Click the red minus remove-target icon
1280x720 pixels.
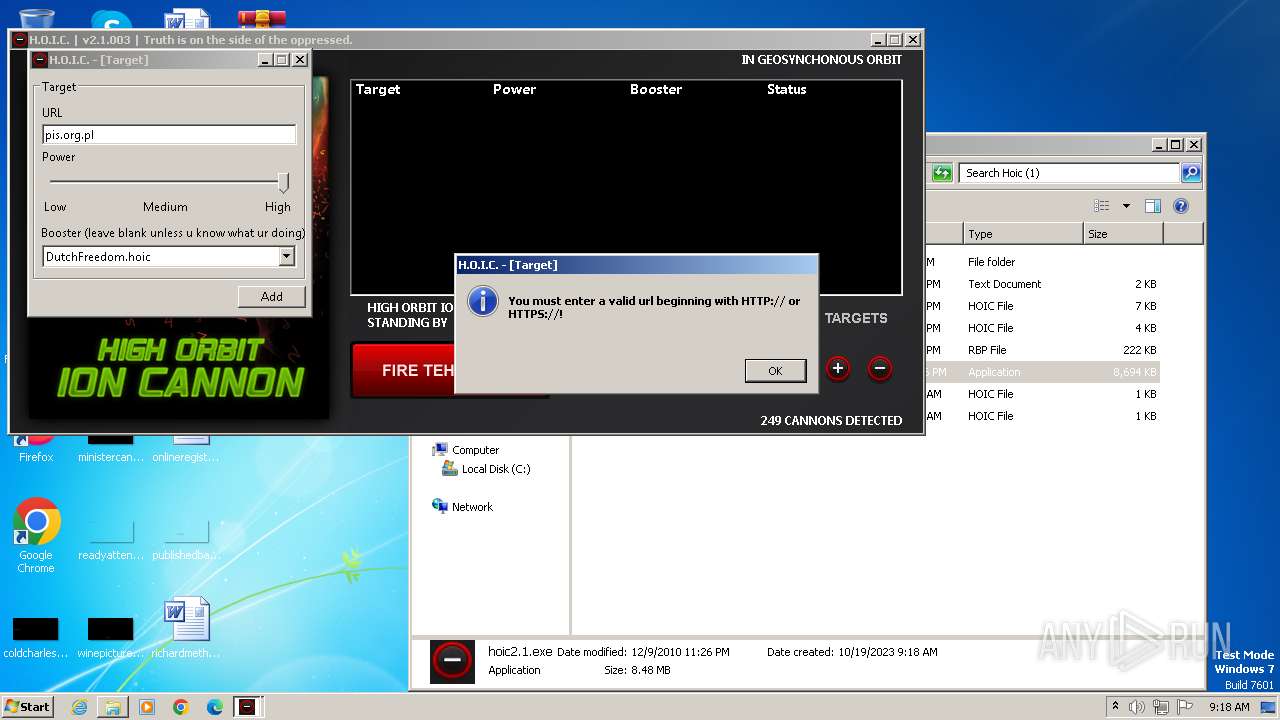pyautogui.click(x=880, y=368)
